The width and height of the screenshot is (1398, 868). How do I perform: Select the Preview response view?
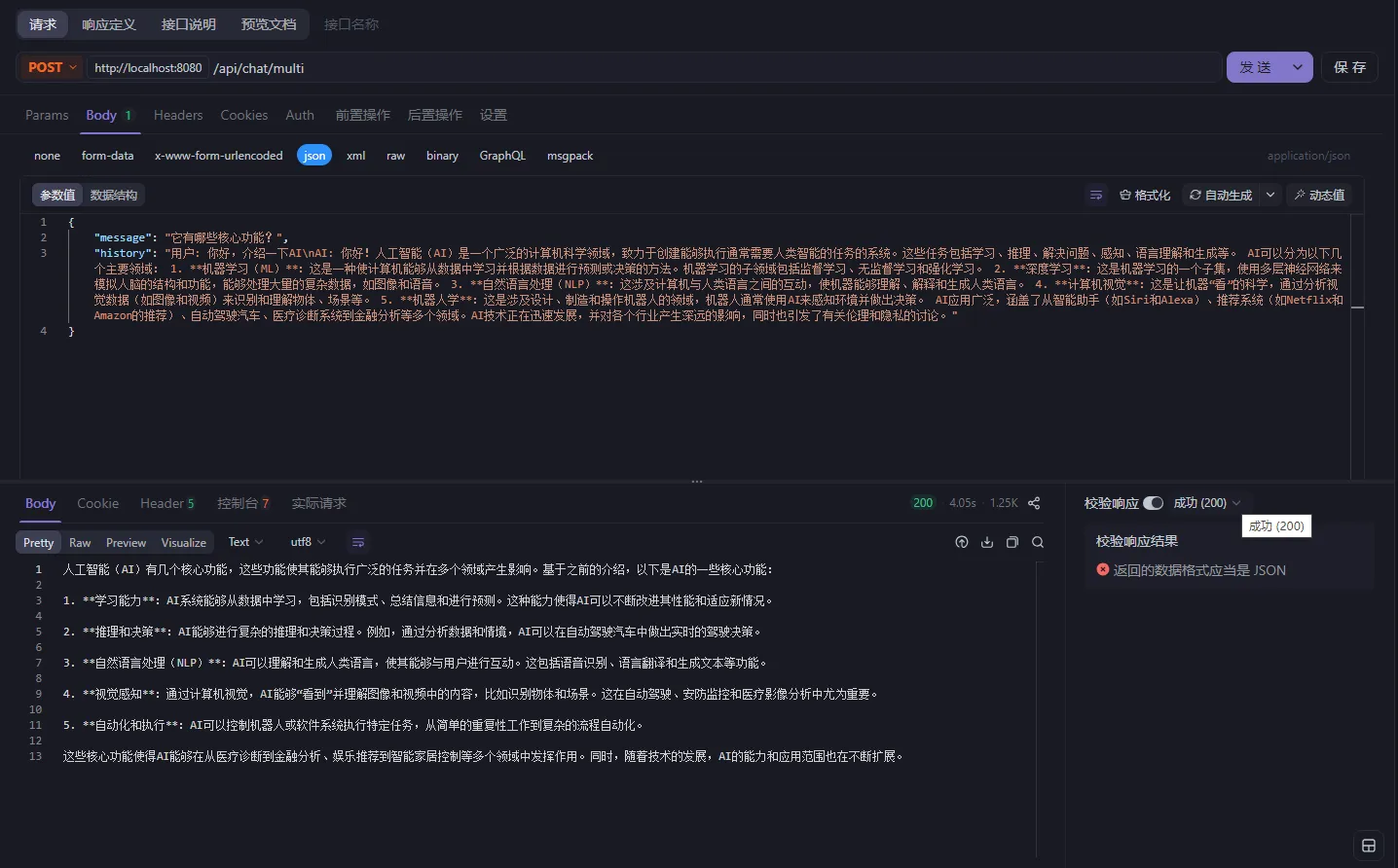click(127, 542)
